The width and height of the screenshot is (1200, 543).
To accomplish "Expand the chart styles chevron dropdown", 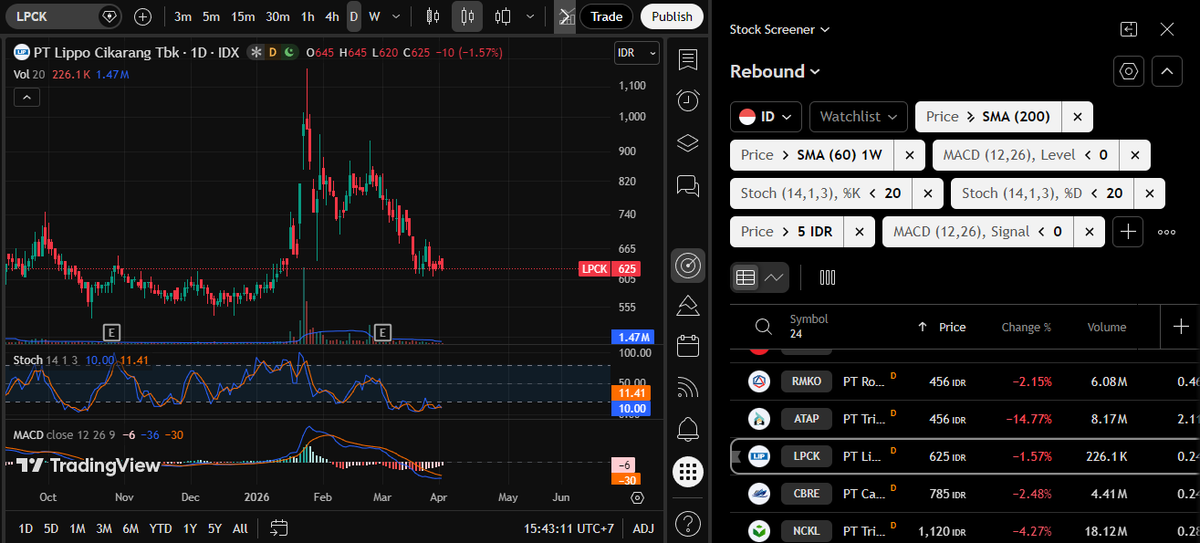I will click(530, 16).
